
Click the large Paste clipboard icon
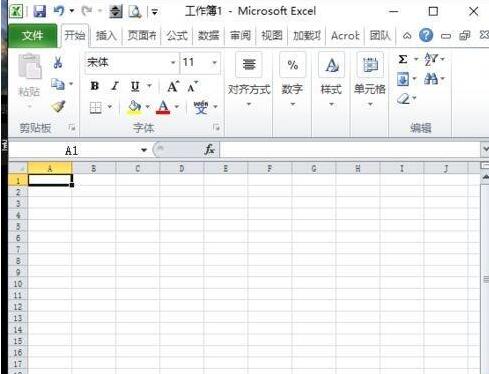(30, 66)
